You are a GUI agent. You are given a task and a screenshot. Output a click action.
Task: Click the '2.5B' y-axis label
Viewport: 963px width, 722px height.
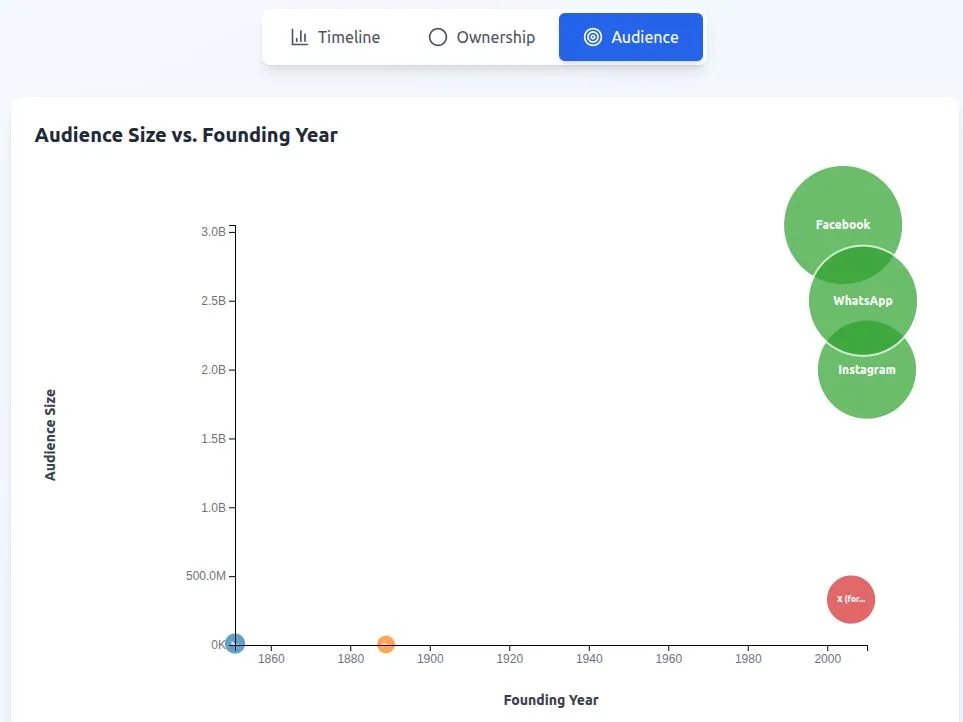click(x=213, y=301)
